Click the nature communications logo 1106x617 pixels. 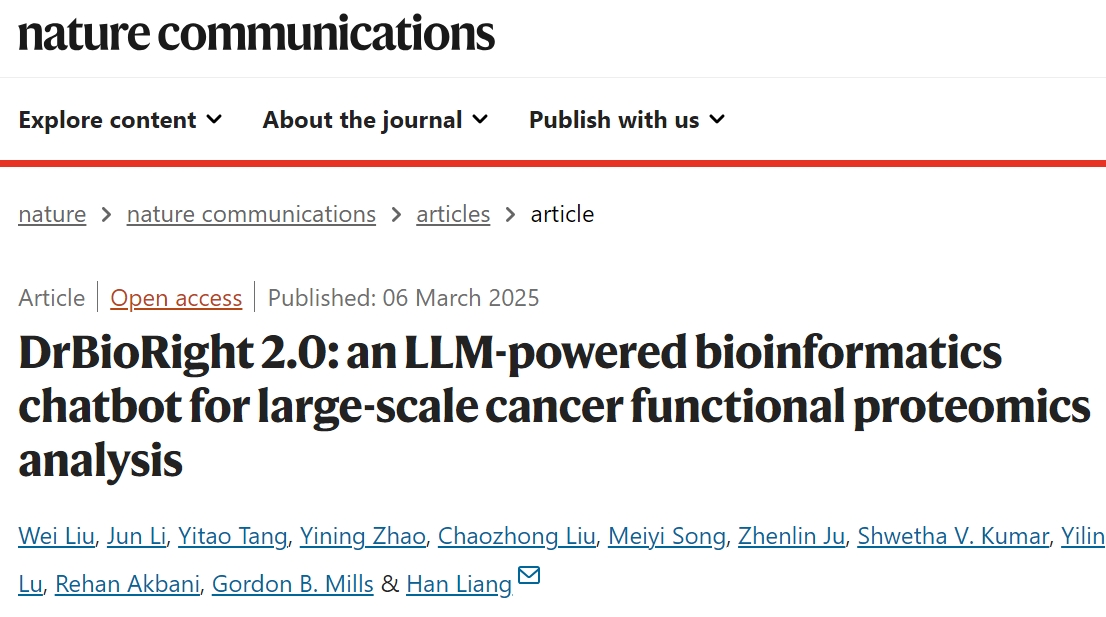[x=256, y=34]
